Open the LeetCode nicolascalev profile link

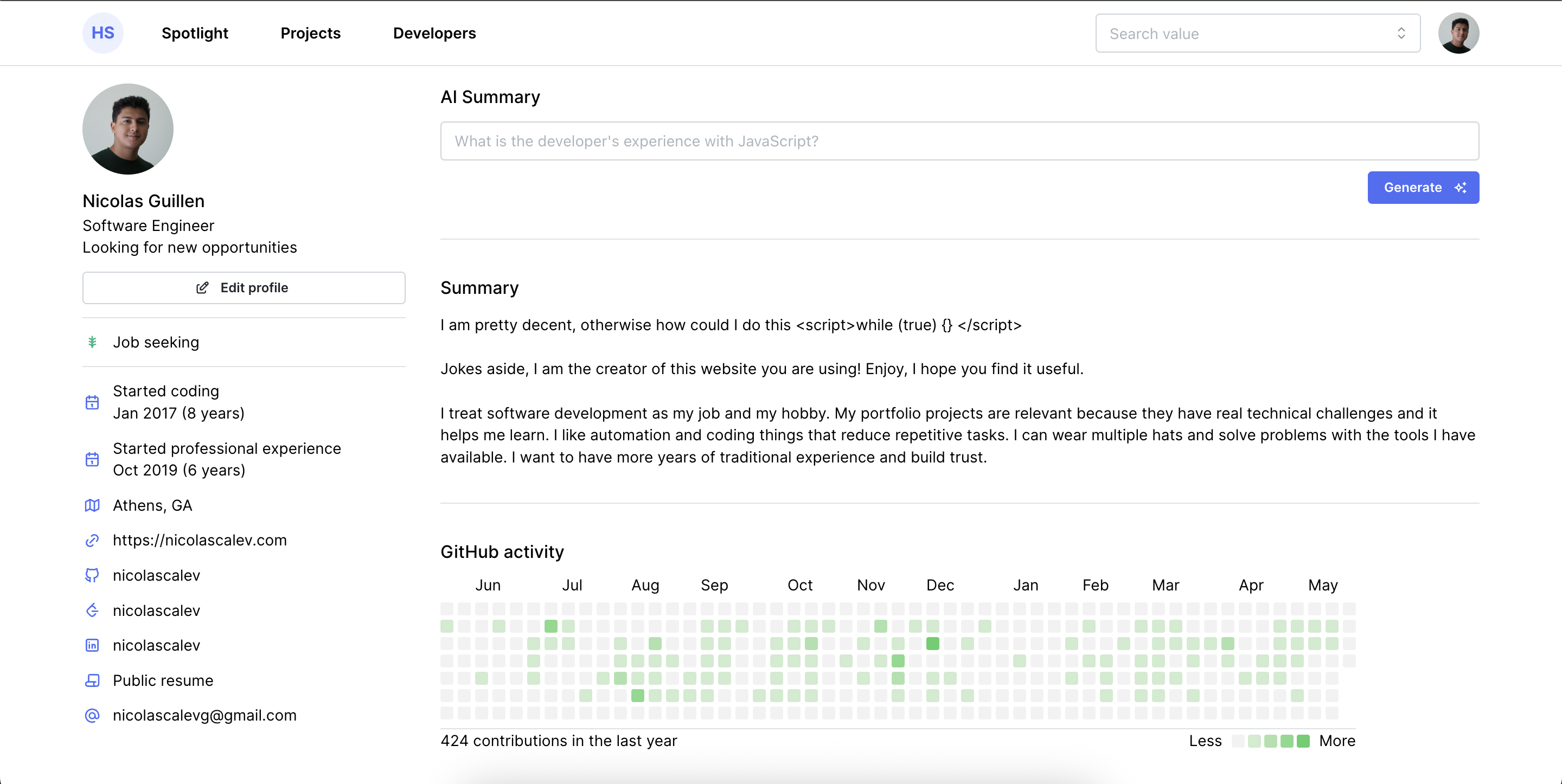click(x=156, y=611)
